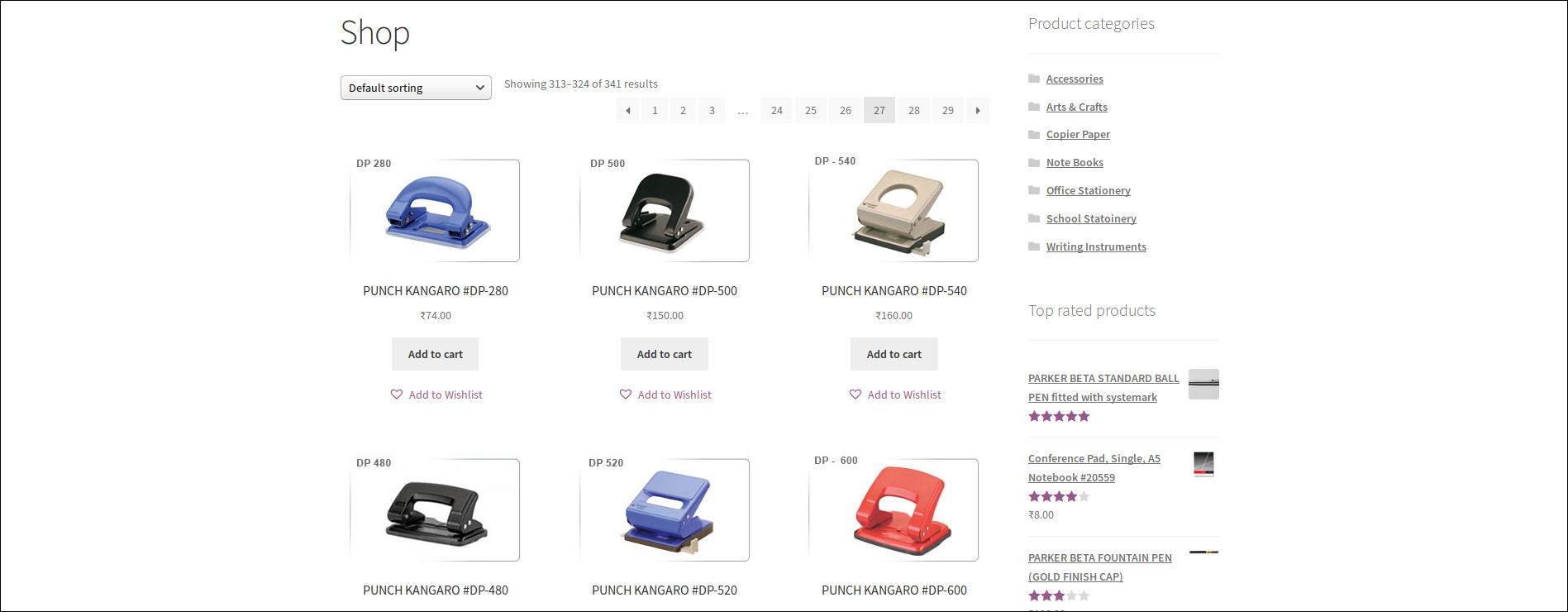Open pagination page 25

pyautogui.click(x=811, y=110)
